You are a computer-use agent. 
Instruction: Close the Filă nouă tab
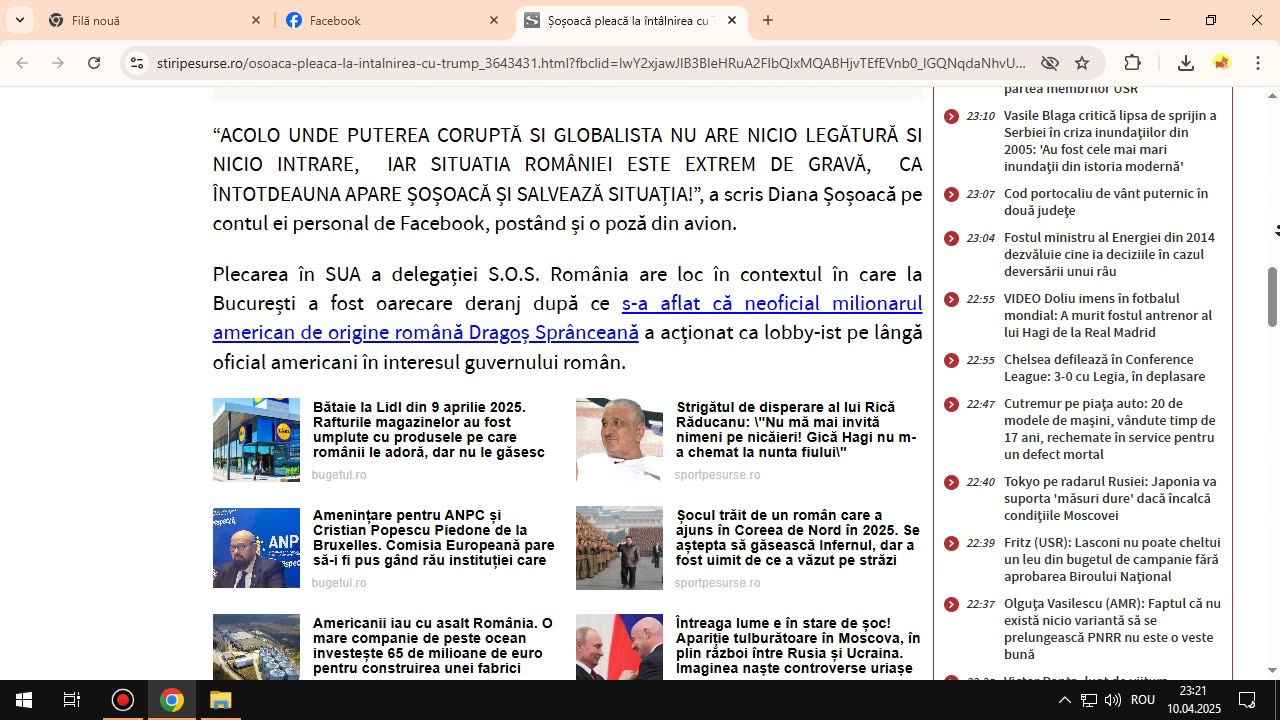pyautogui.click(x=256, y=20)
